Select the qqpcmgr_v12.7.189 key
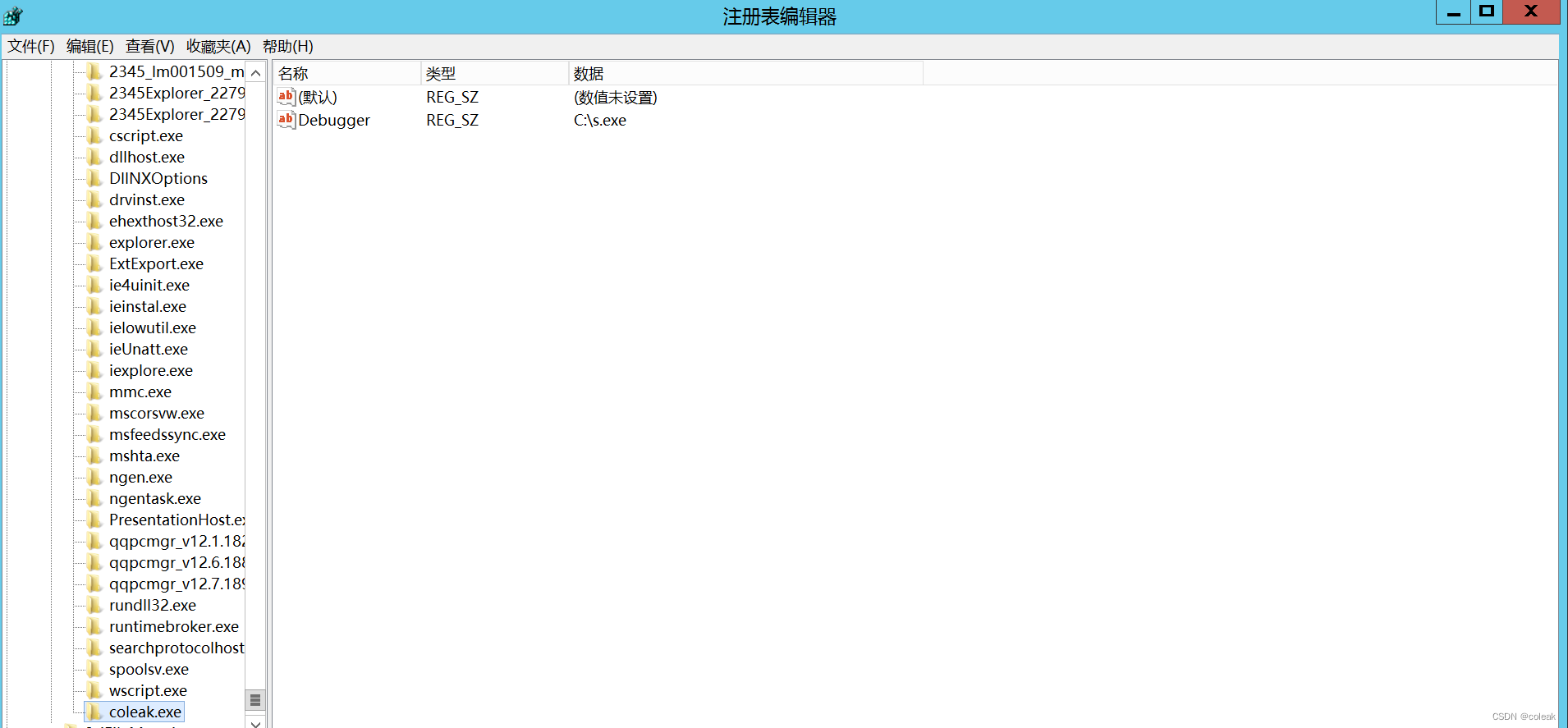Screen dimensions: 1568x728 (177, 584)
